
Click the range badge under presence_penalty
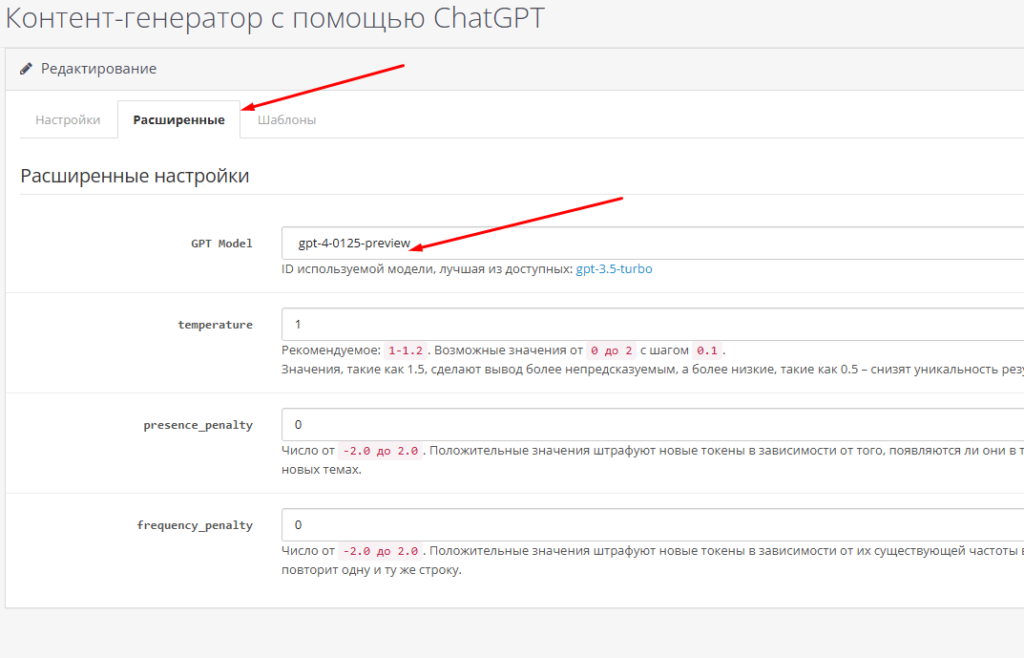tap(382, 451)
